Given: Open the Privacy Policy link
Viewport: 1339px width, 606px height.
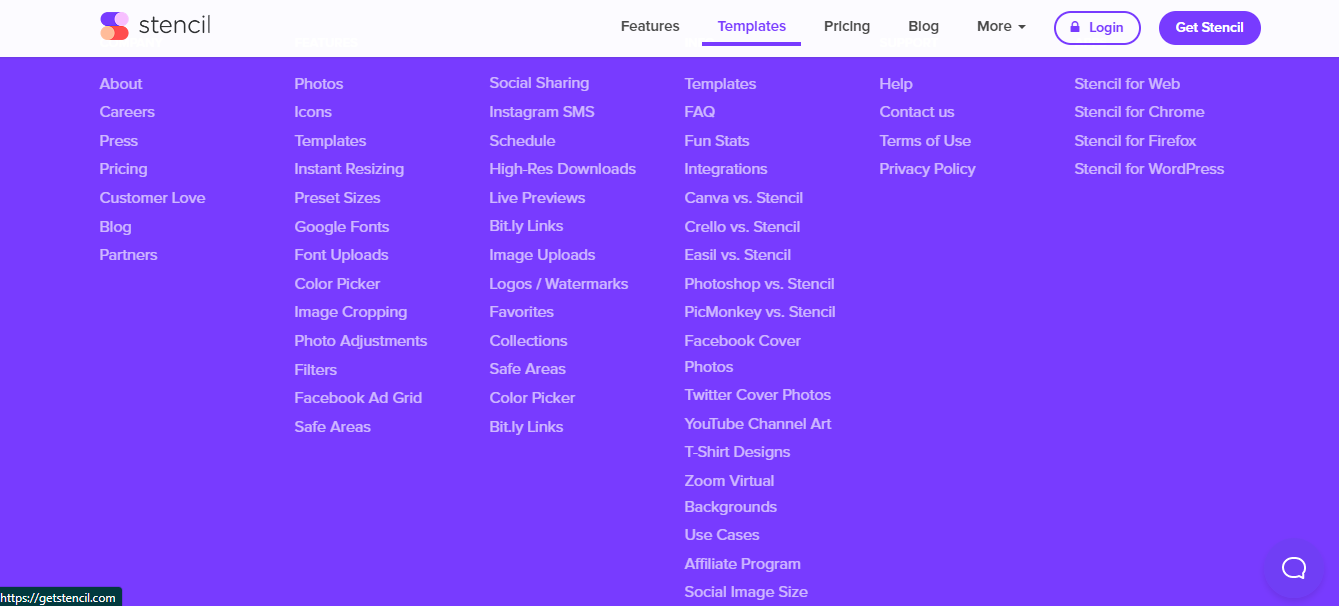Looking at the screenshot, I should pos(927,169).
